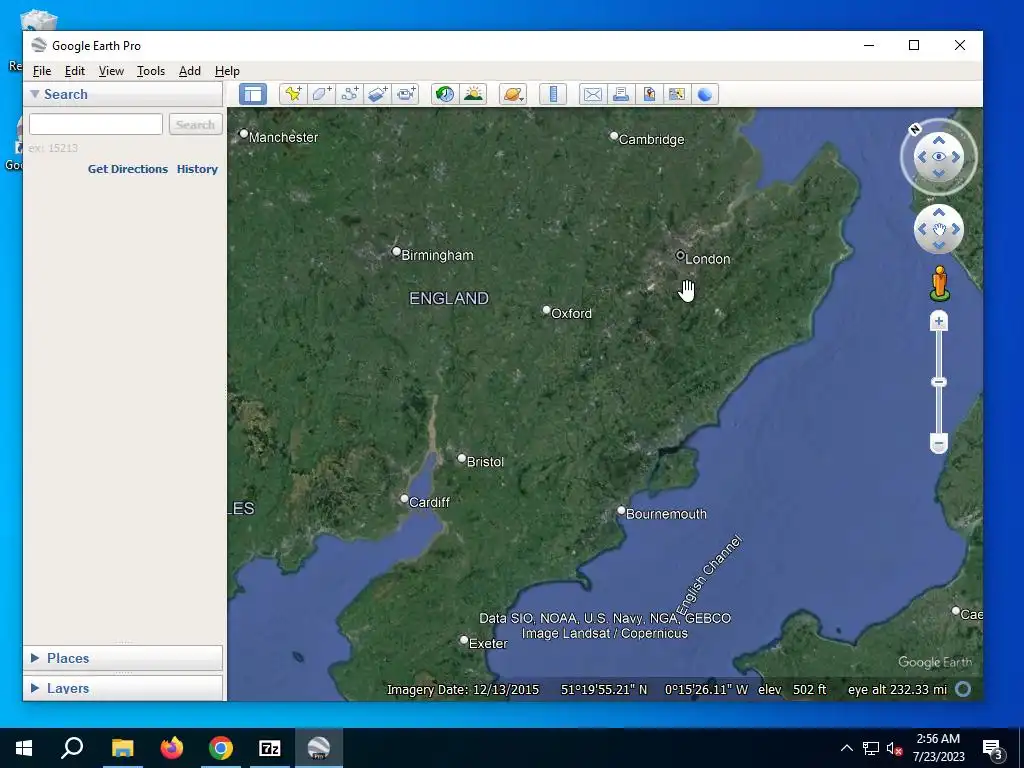Open the Edit menu
Viewport: 1024px width, 768px height.
coord(74,71)
